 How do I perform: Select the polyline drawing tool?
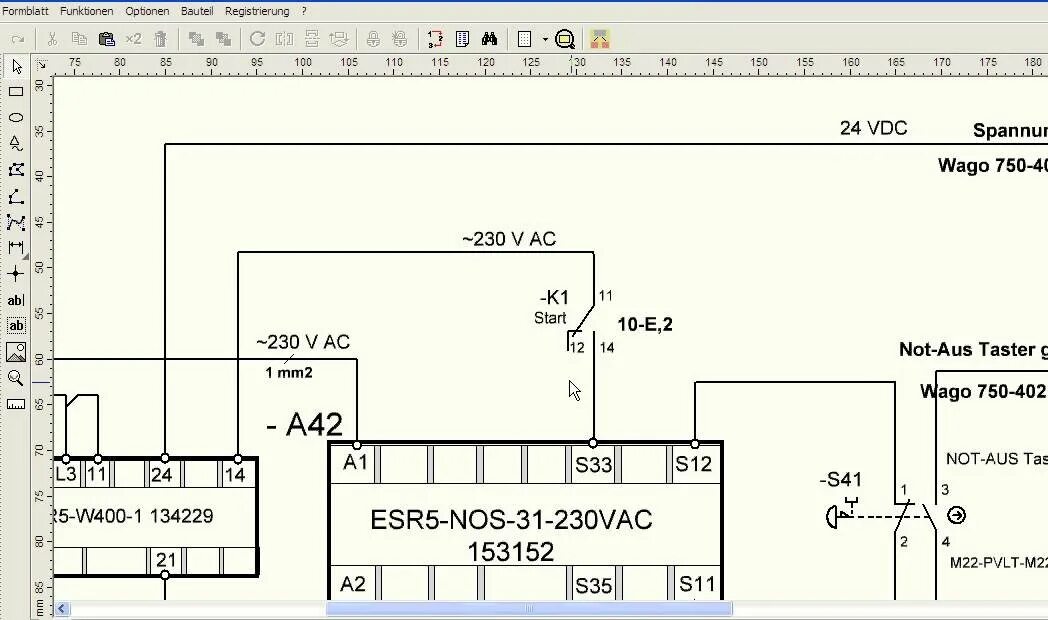[16, 196]
